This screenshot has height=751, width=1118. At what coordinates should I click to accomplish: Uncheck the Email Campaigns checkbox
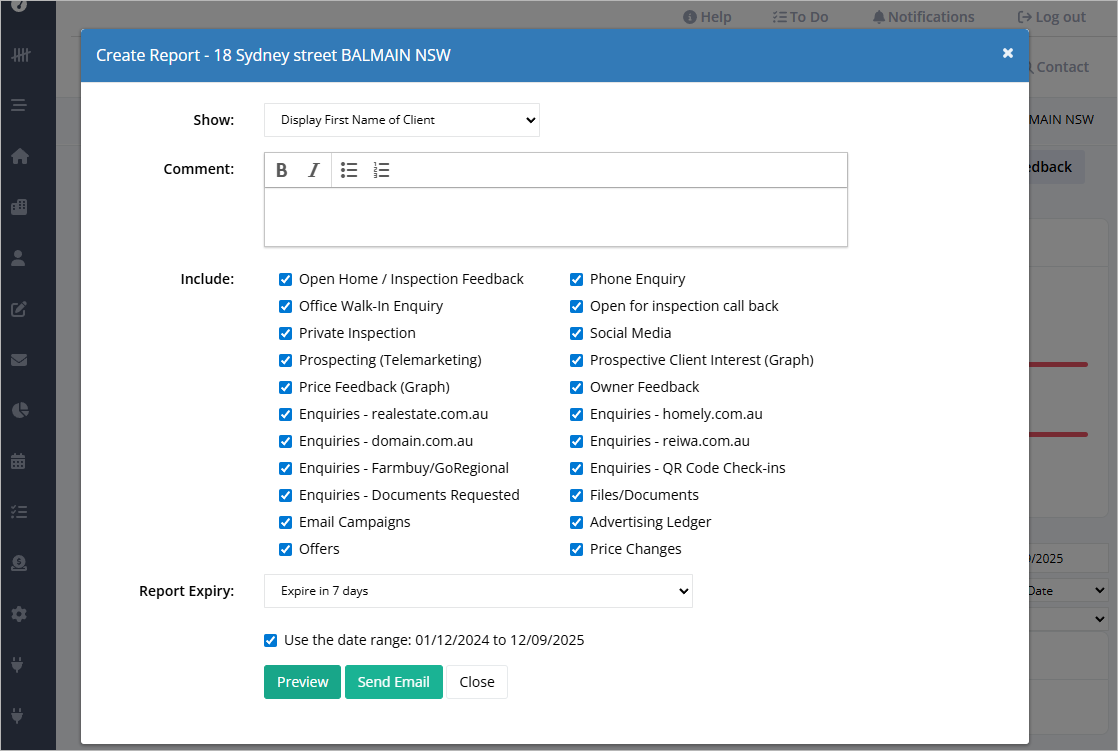tap(285, 522)
